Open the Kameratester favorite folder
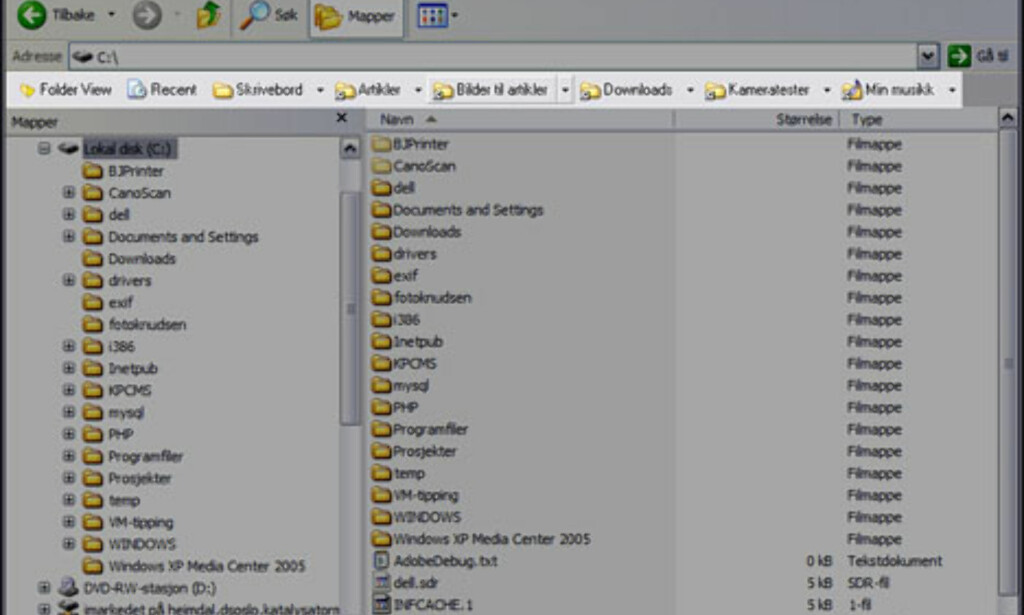Image resolution: width=1024 pixels, height=615 pixels. tap(758, 89)
